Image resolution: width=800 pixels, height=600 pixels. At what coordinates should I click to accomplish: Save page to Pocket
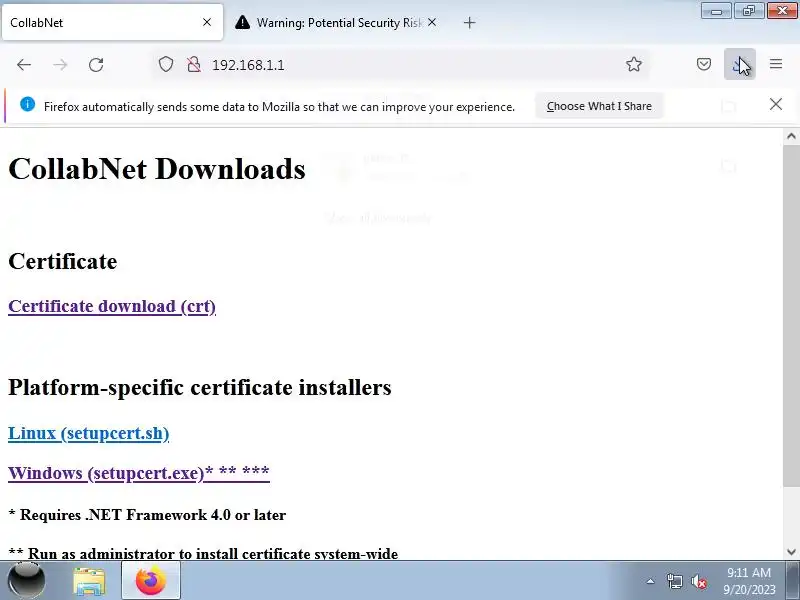point(704,64)
